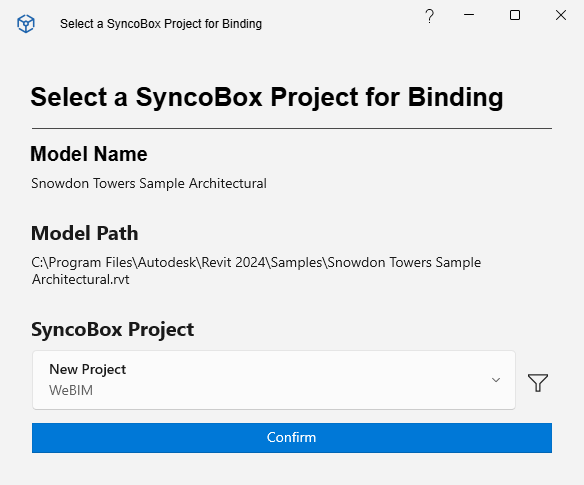Click the SyncoBox cube logo icon

click(26, 24)
